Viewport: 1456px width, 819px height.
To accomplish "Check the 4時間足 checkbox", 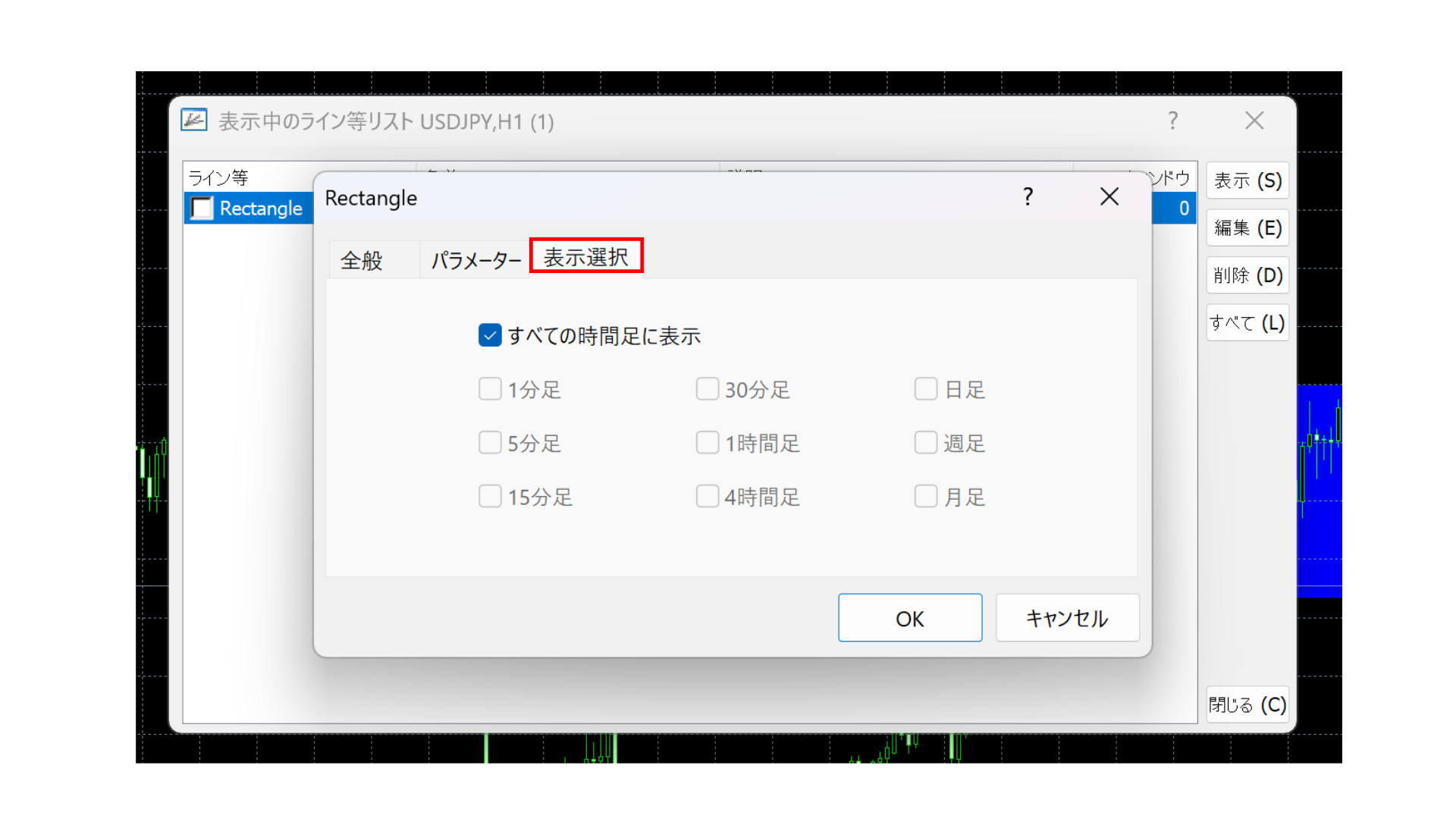I will (x=707, y=496).
